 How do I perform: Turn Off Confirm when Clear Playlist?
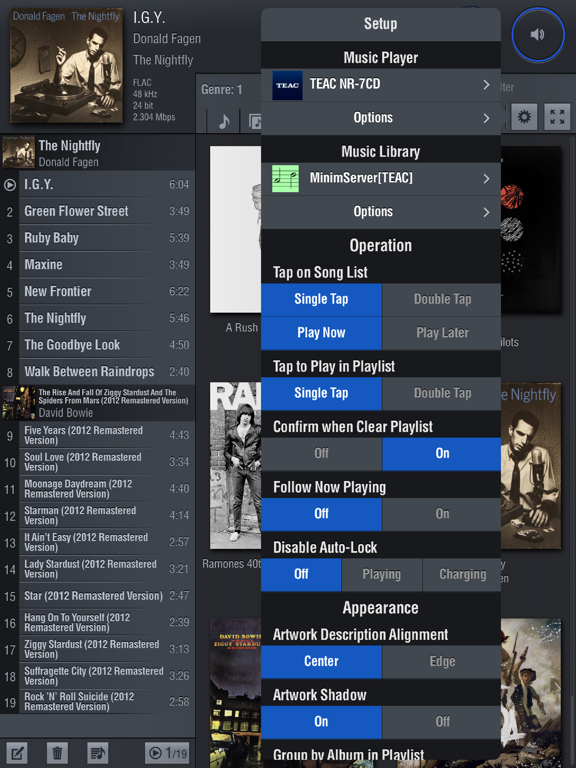point(321,454)
